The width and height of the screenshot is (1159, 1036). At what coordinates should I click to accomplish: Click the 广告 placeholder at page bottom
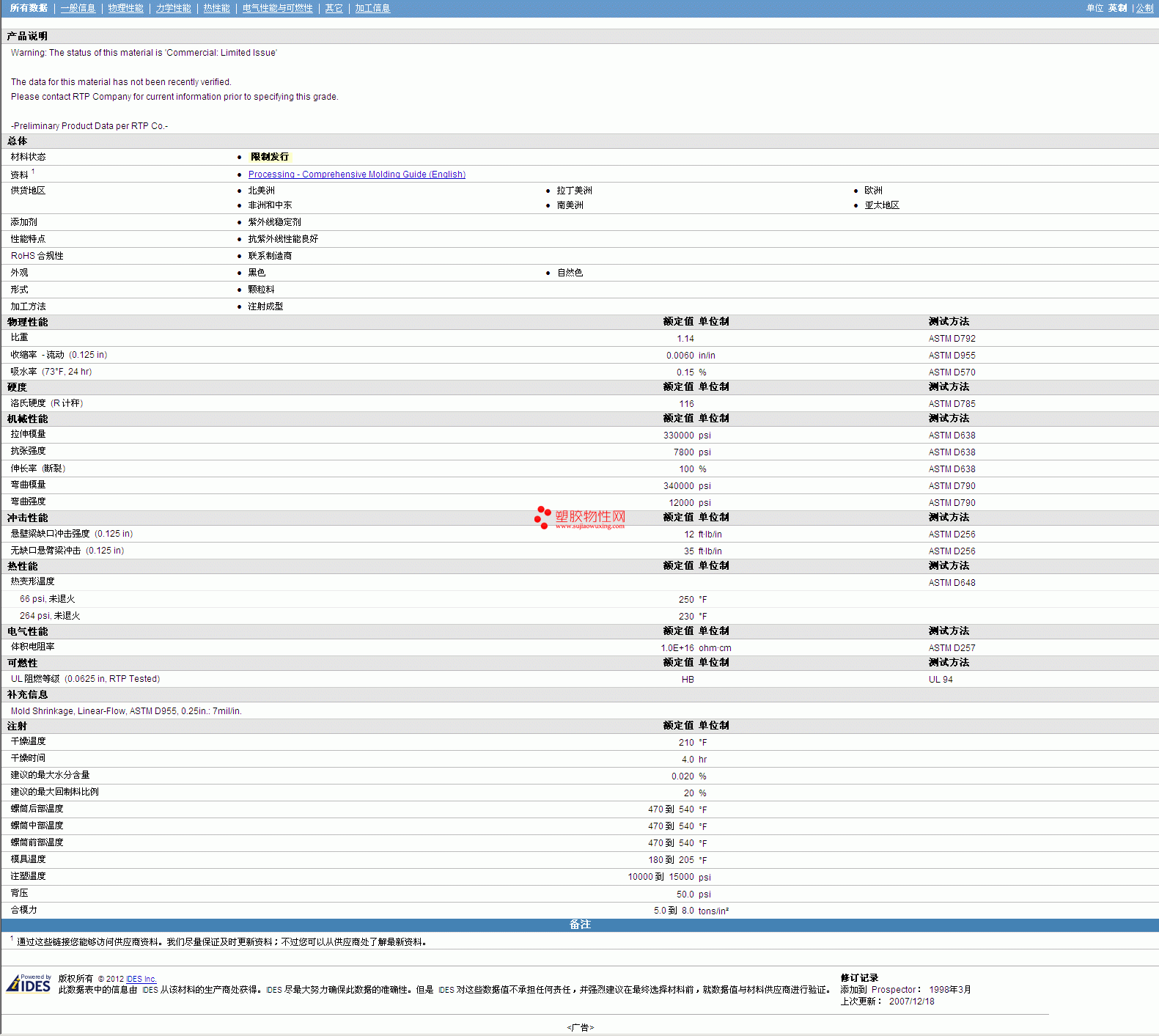[580, 1027]
